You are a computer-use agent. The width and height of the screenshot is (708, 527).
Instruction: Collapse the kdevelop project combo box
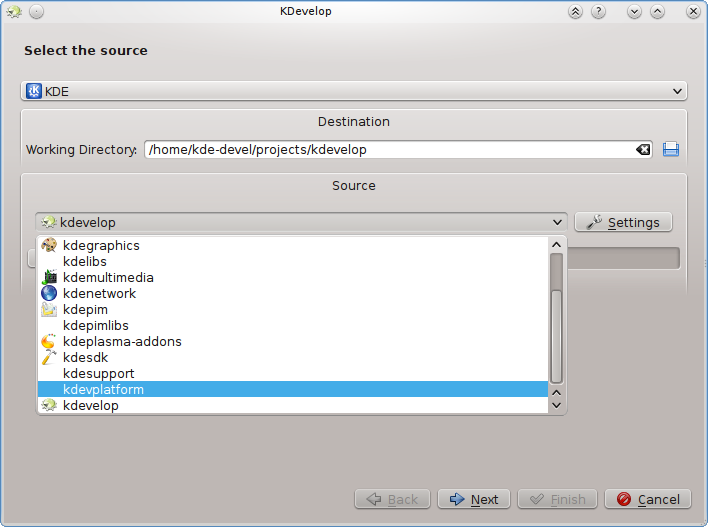coord(301,222)
